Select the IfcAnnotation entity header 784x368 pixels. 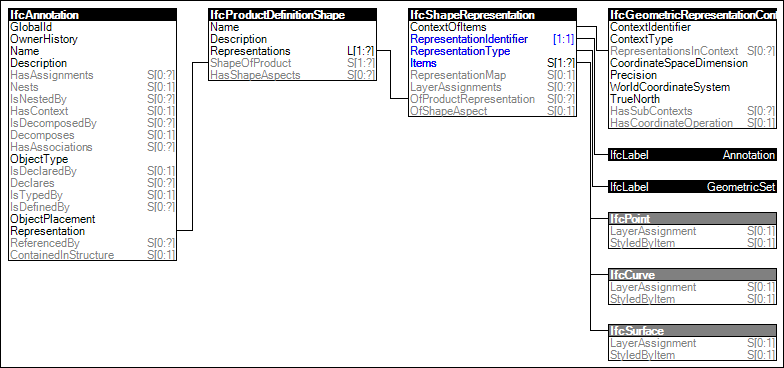[x=92, y=15]
